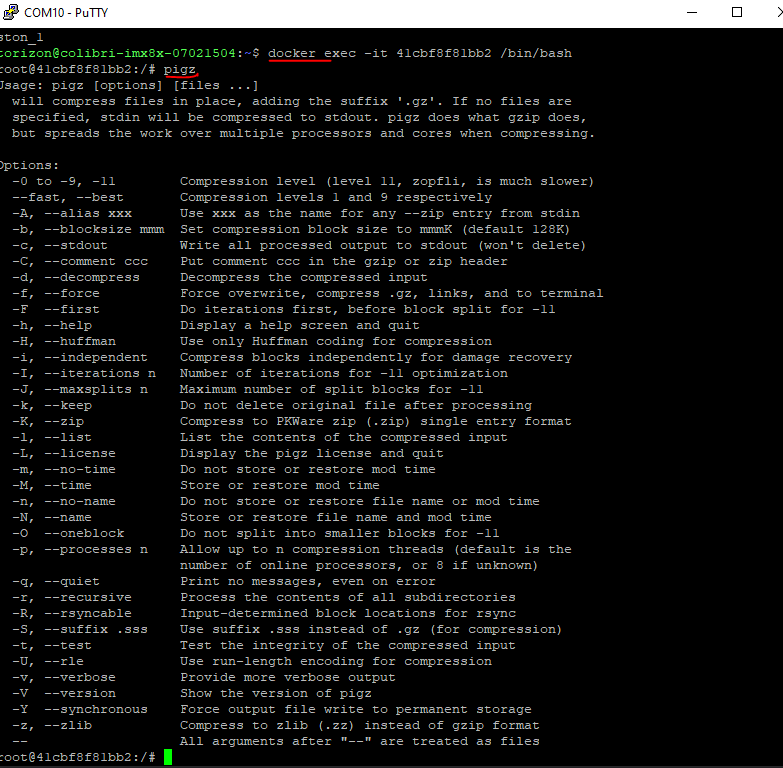
Task: Click the '-k, --keep' option
Action: click(52, 405)
